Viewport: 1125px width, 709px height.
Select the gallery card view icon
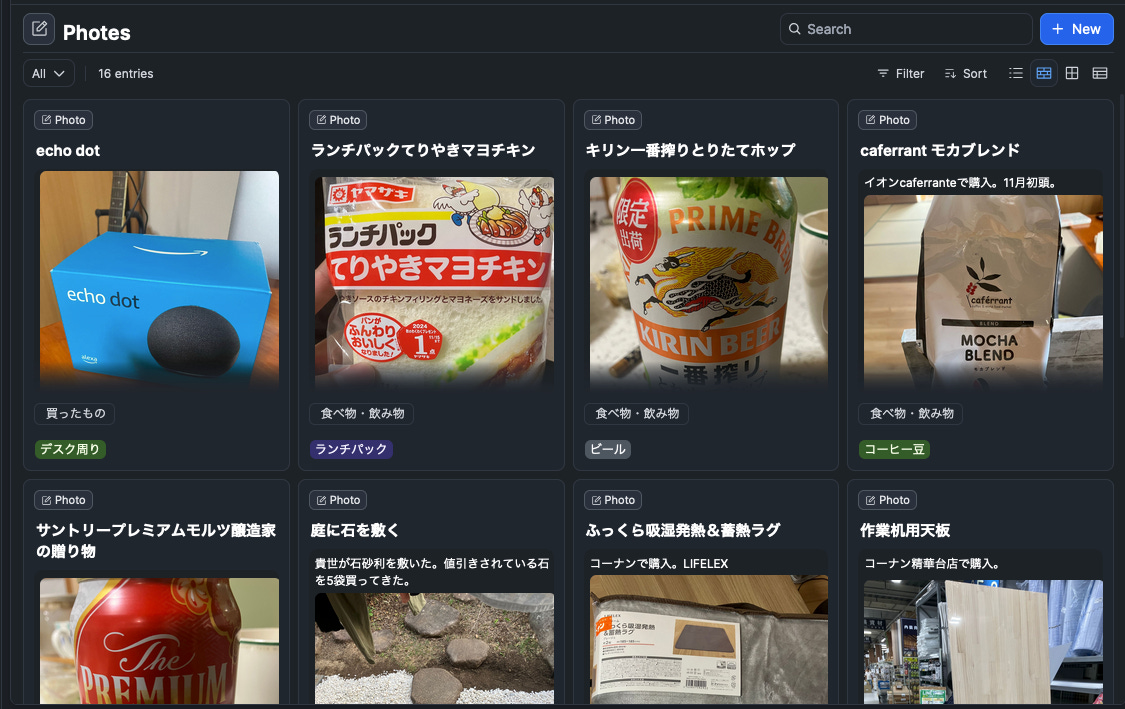1044,73
